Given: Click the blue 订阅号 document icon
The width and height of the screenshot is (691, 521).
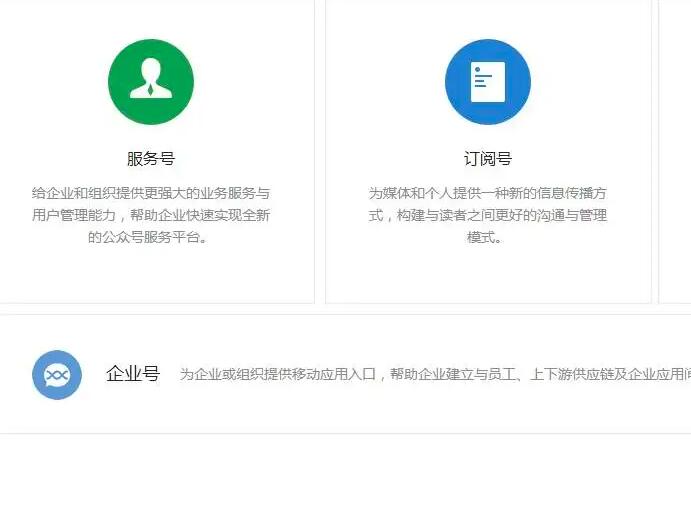Looking at the screenshot, I should tap(488, 82).
